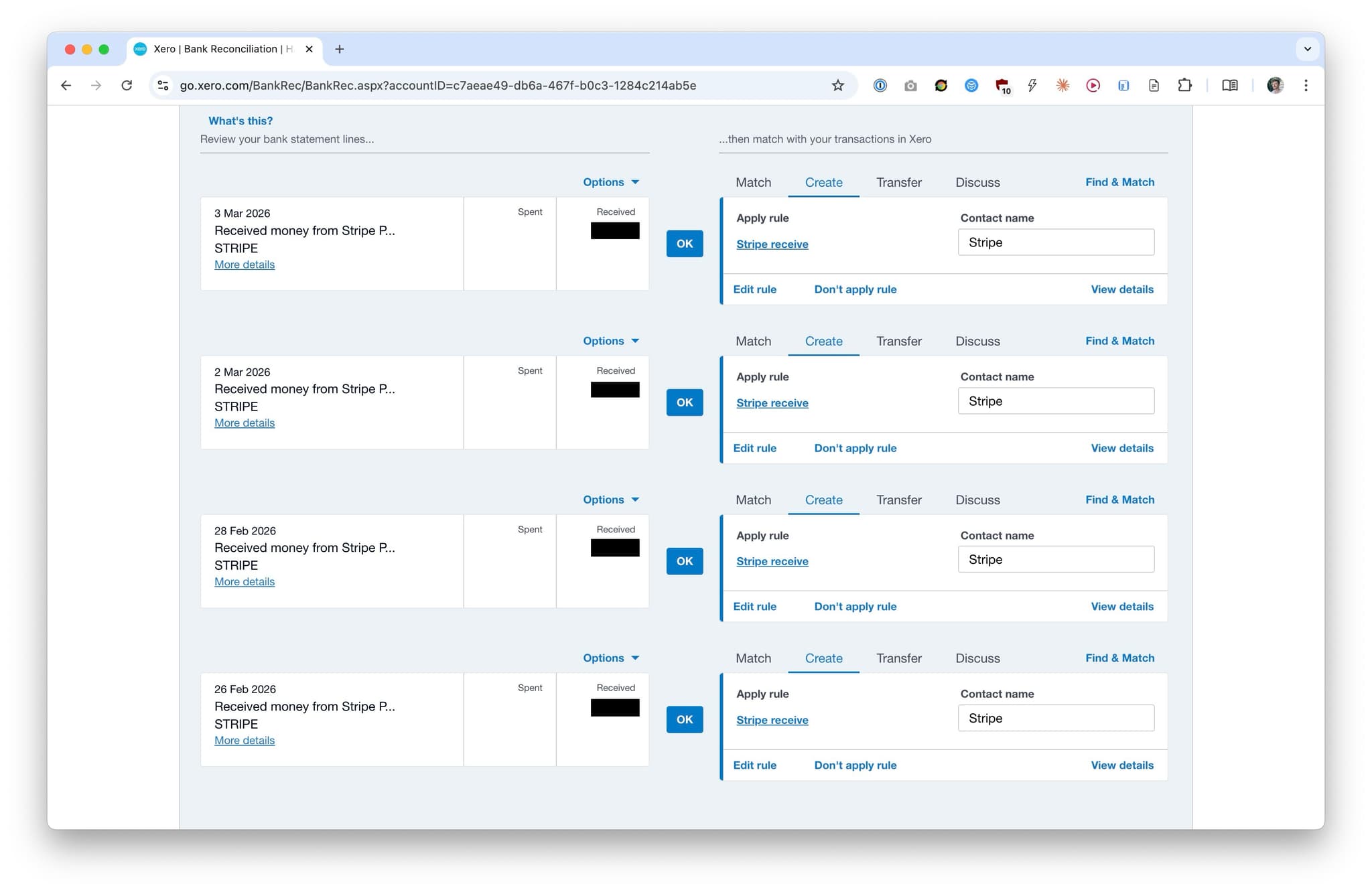Image resolution: width=1372 pixels, height=892 pixels.
Task: Click the browser back arrow
Action: pyautogui.click(x=66, y=85)
